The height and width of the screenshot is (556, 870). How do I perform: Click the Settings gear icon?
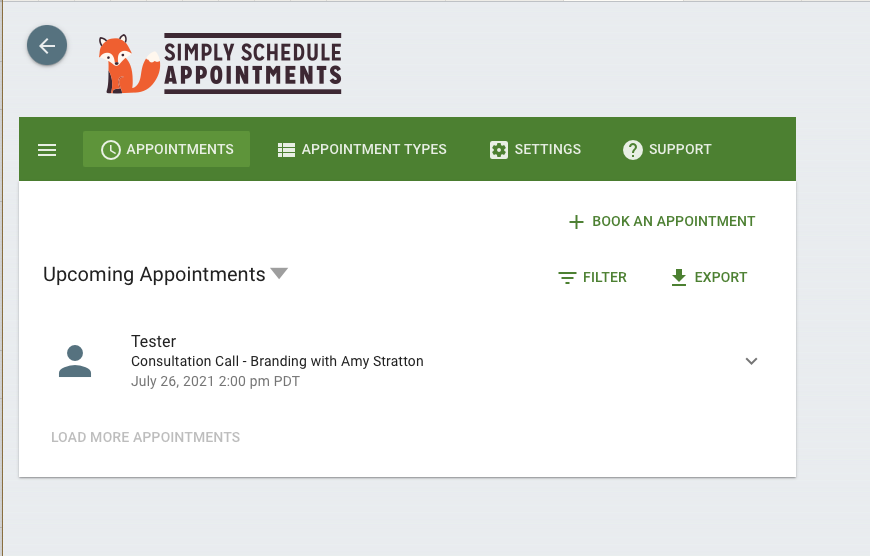(x=499, y=150)
